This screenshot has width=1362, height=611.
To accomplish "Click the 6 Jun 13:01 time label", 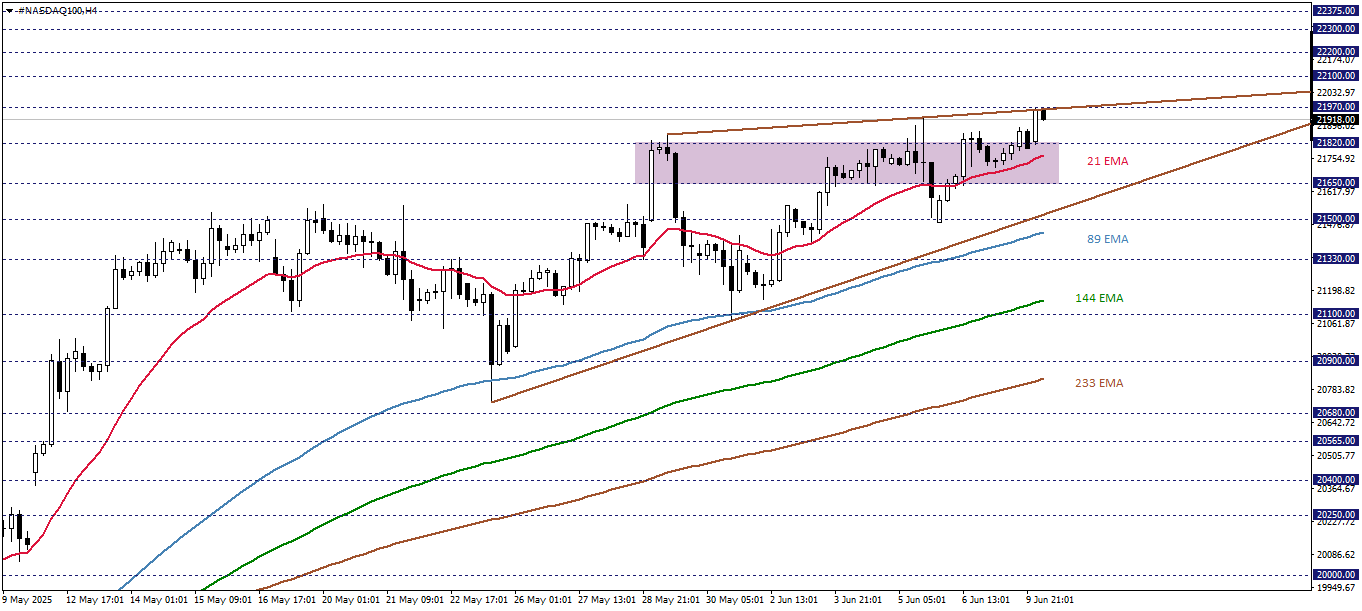I will click(x=988, y=601).
